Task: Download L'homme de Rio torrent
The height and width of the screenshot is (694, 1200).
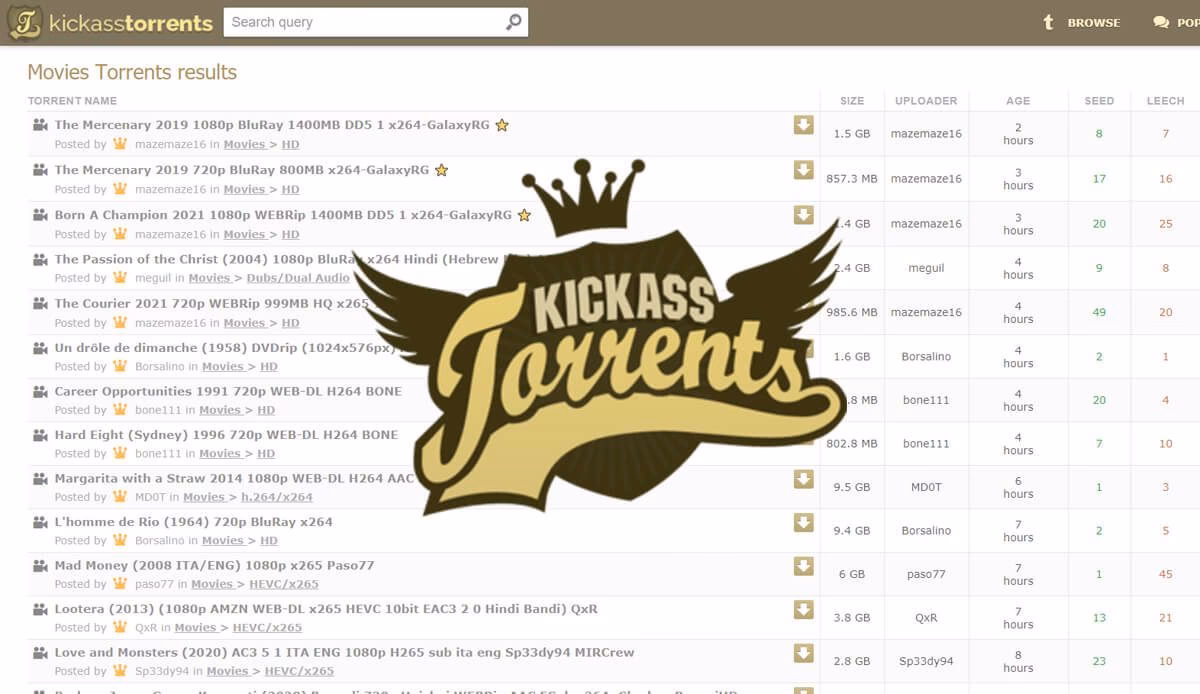Action: coord(803,522)
